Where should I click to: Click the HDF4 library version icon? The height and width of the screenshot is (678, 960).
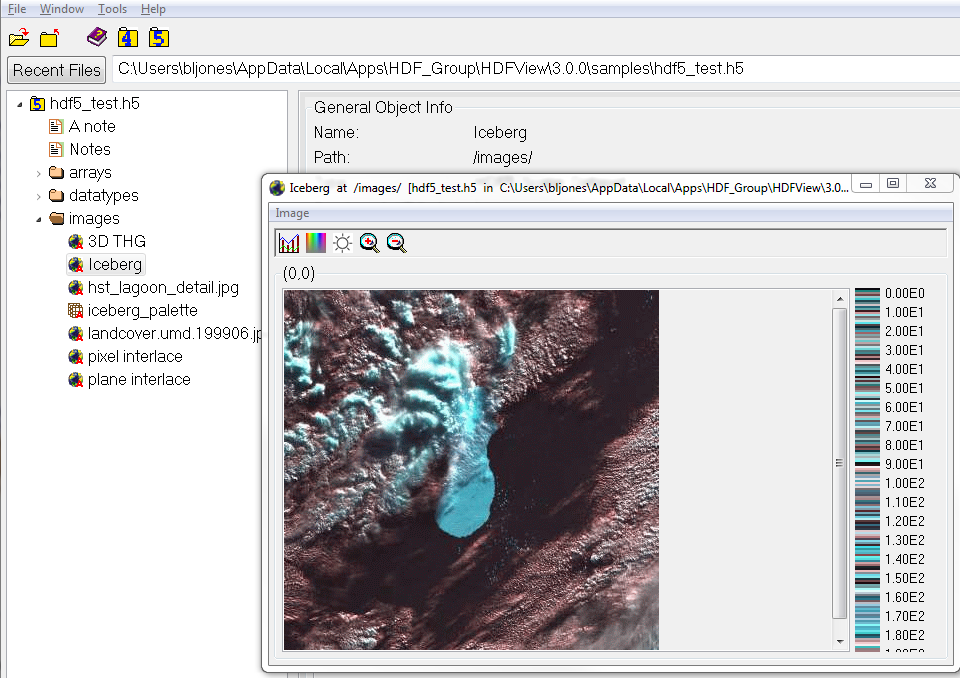(127, 38)
